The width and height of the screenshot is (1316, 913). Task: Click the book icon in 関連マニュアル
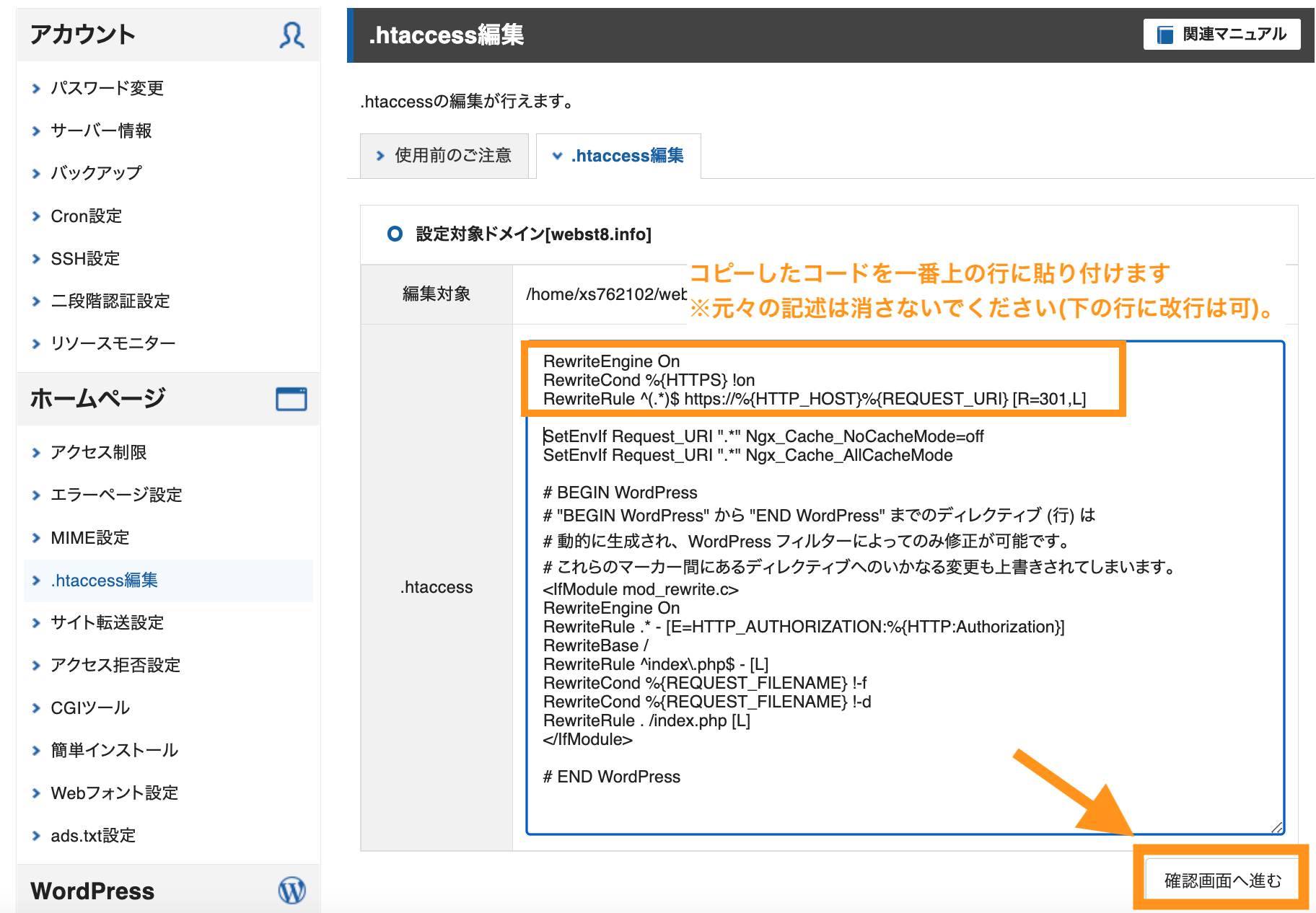(x=1164, y=33)
